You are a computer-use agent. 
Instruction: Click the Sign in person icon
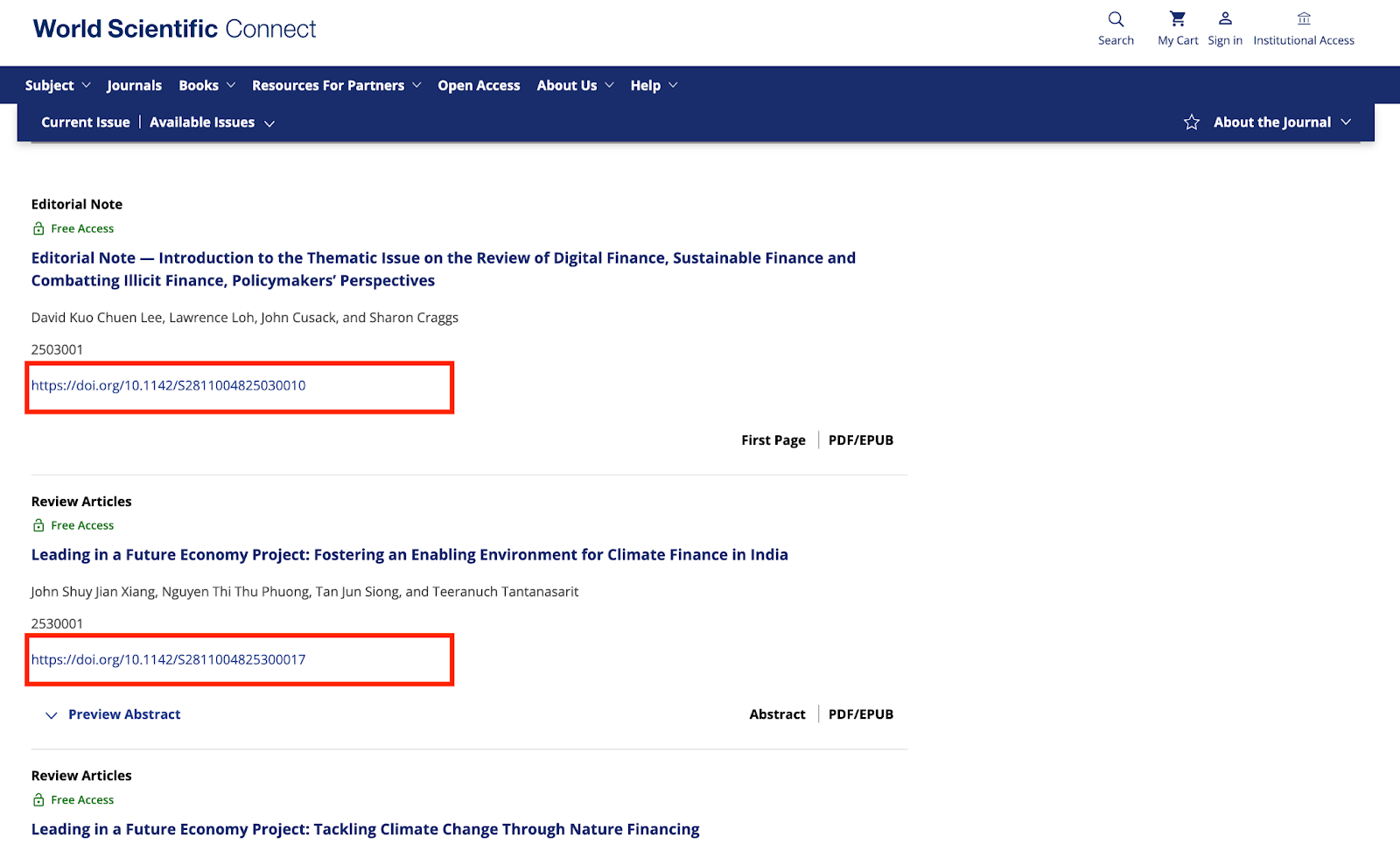(1225, 19)
